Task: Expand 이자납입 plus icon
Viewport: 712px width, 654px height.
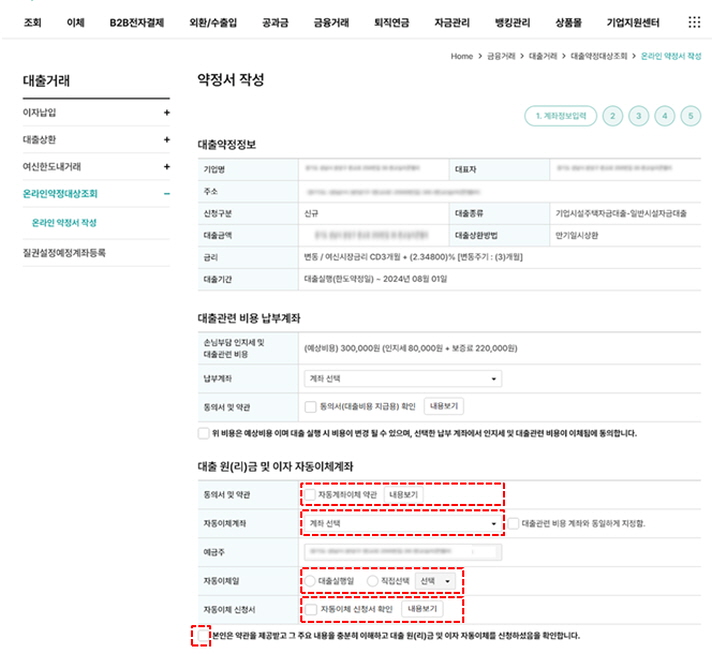Action: coord(167,113)
